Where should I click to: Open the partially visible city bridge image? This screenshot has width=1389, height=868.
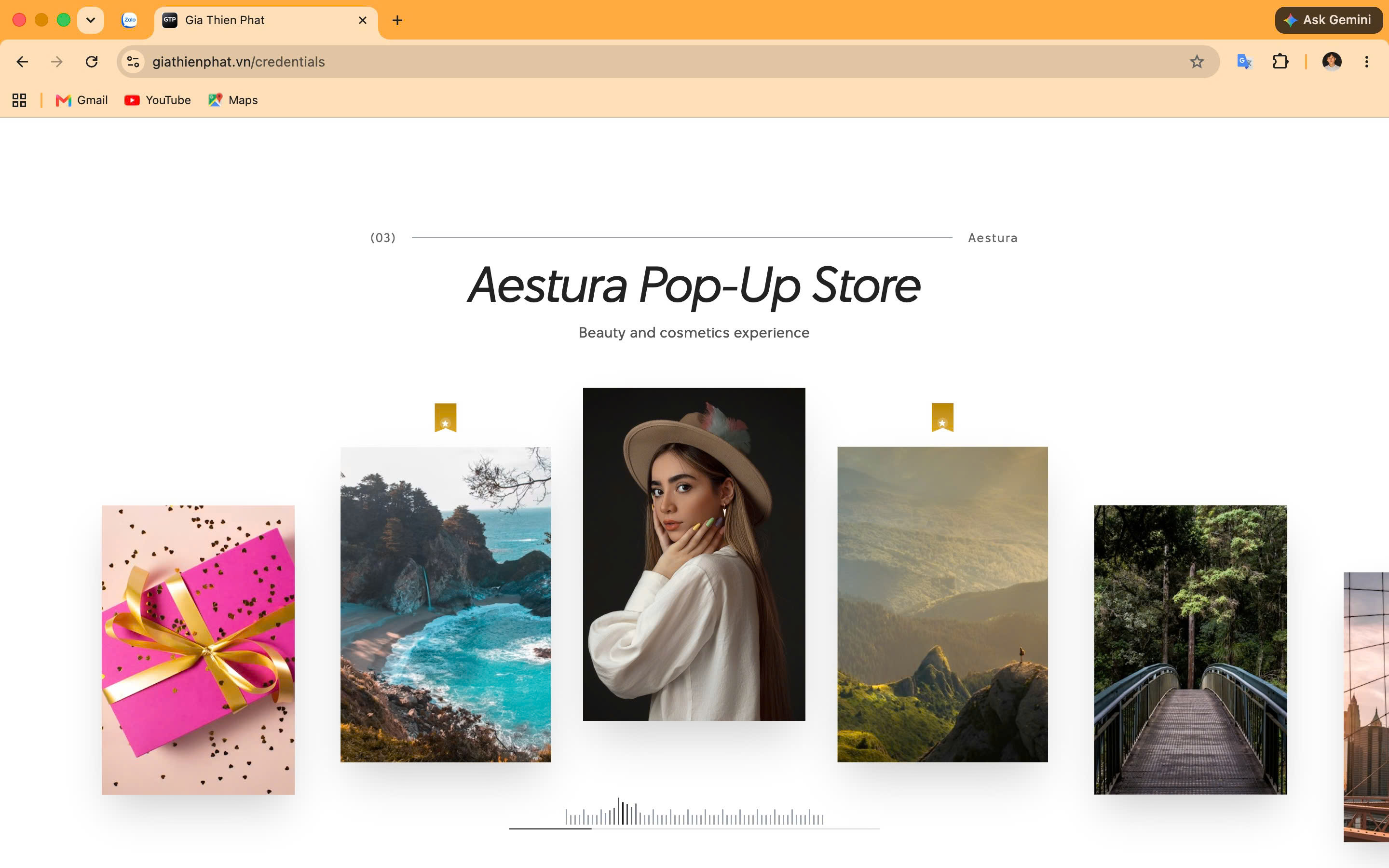1366,707
